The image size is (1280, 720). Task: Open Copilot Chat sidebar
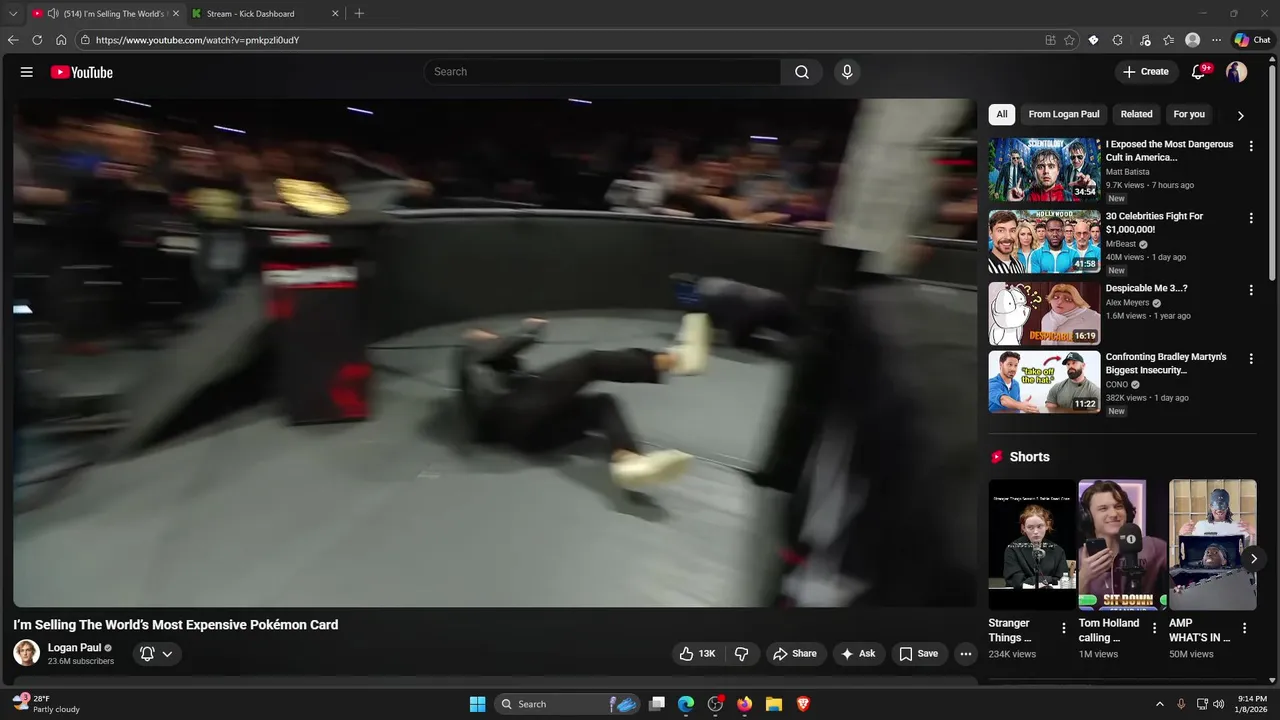tap(1252, 40)
